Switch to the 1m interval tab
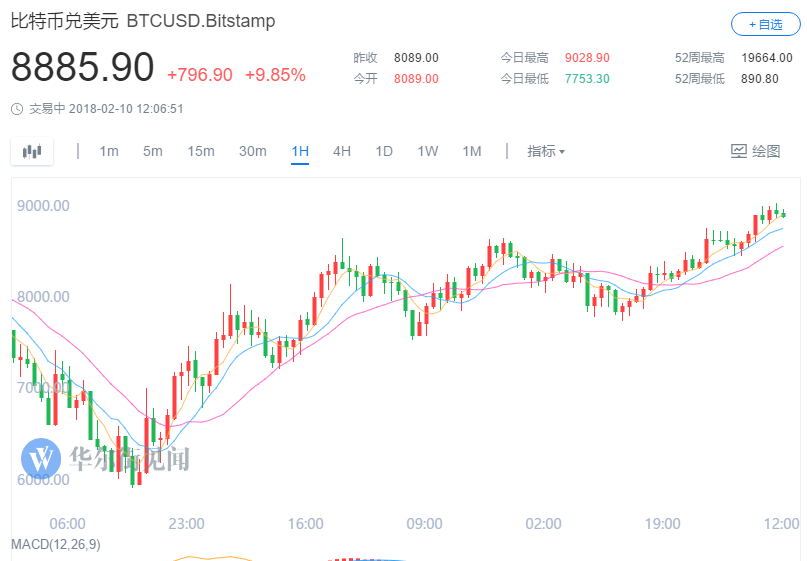807x561 pixels. pos(109,151)
